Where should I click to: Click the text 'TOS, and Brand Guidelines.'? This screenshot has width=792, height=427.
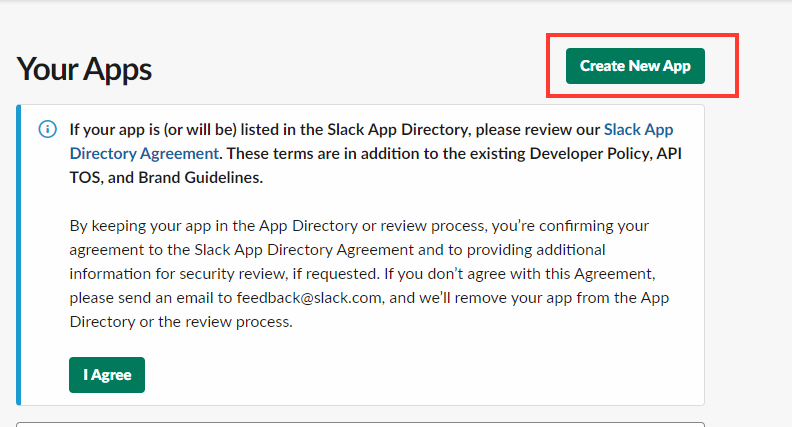[x=166, y=178]
